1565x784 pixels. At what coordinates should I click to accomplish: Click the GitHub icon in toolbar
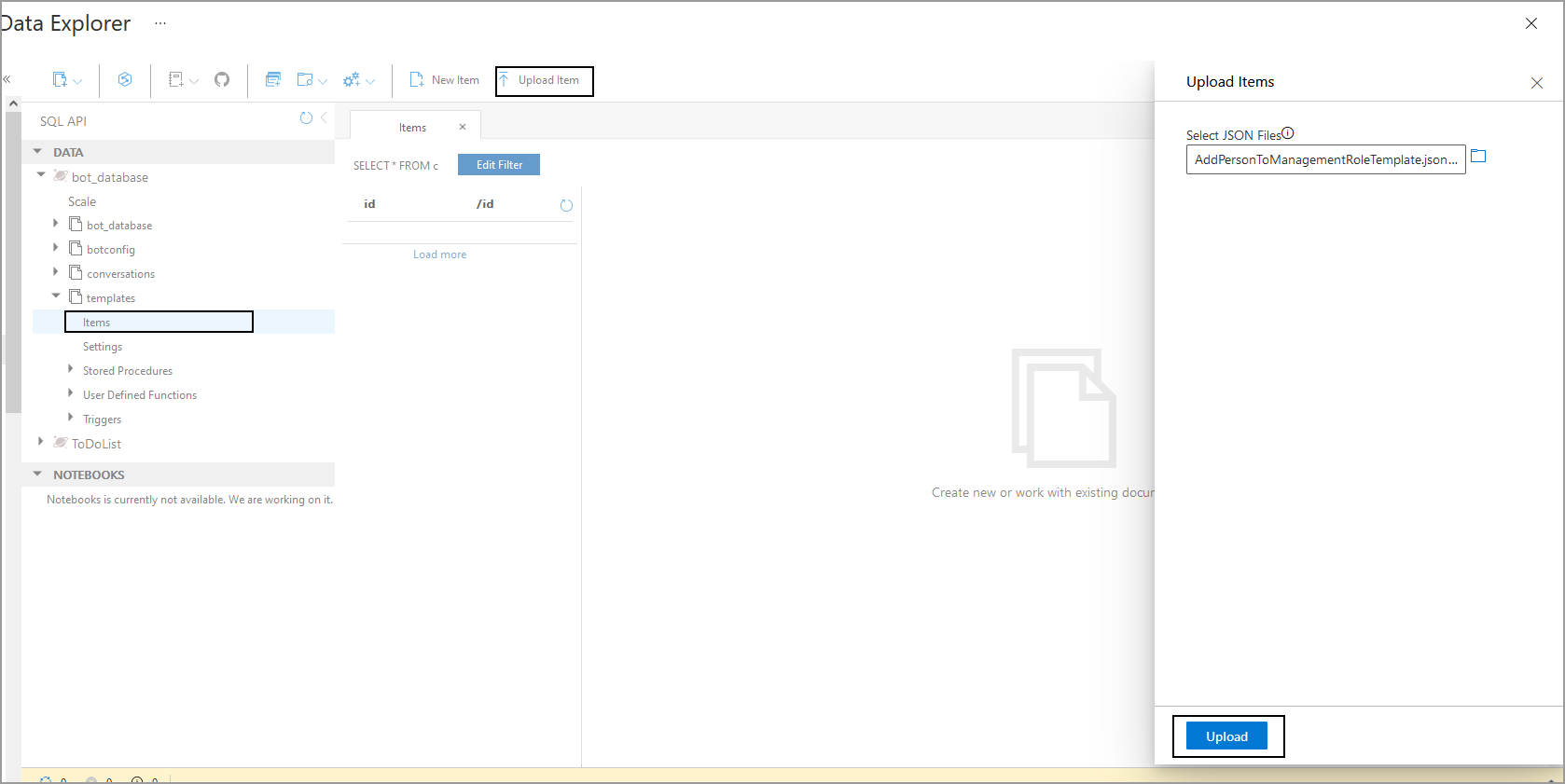coord(222,80)
